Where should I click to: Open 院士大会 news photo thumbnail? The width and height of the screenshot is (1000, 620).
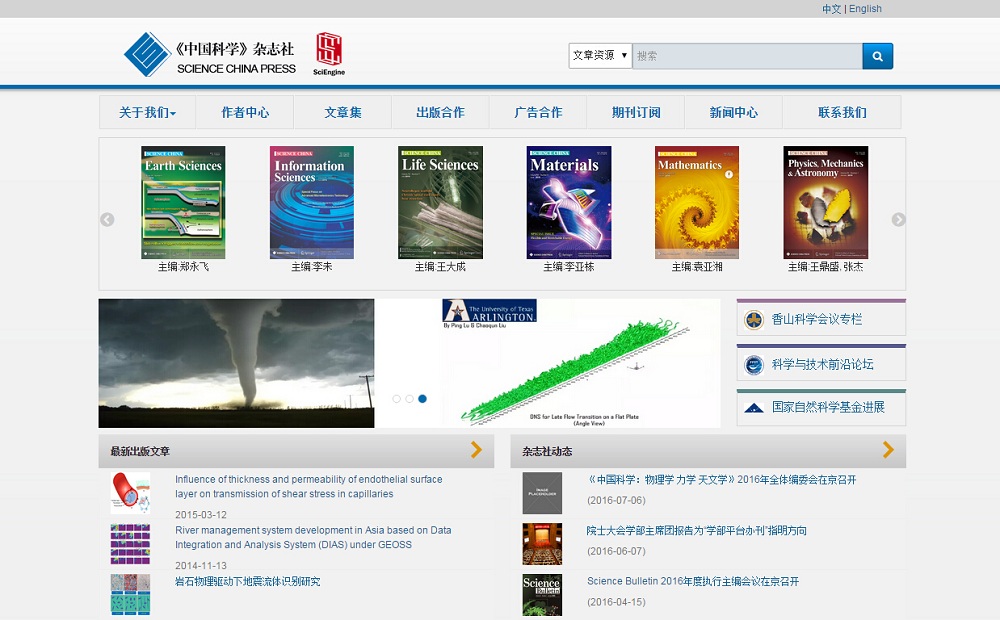point(542,544)
